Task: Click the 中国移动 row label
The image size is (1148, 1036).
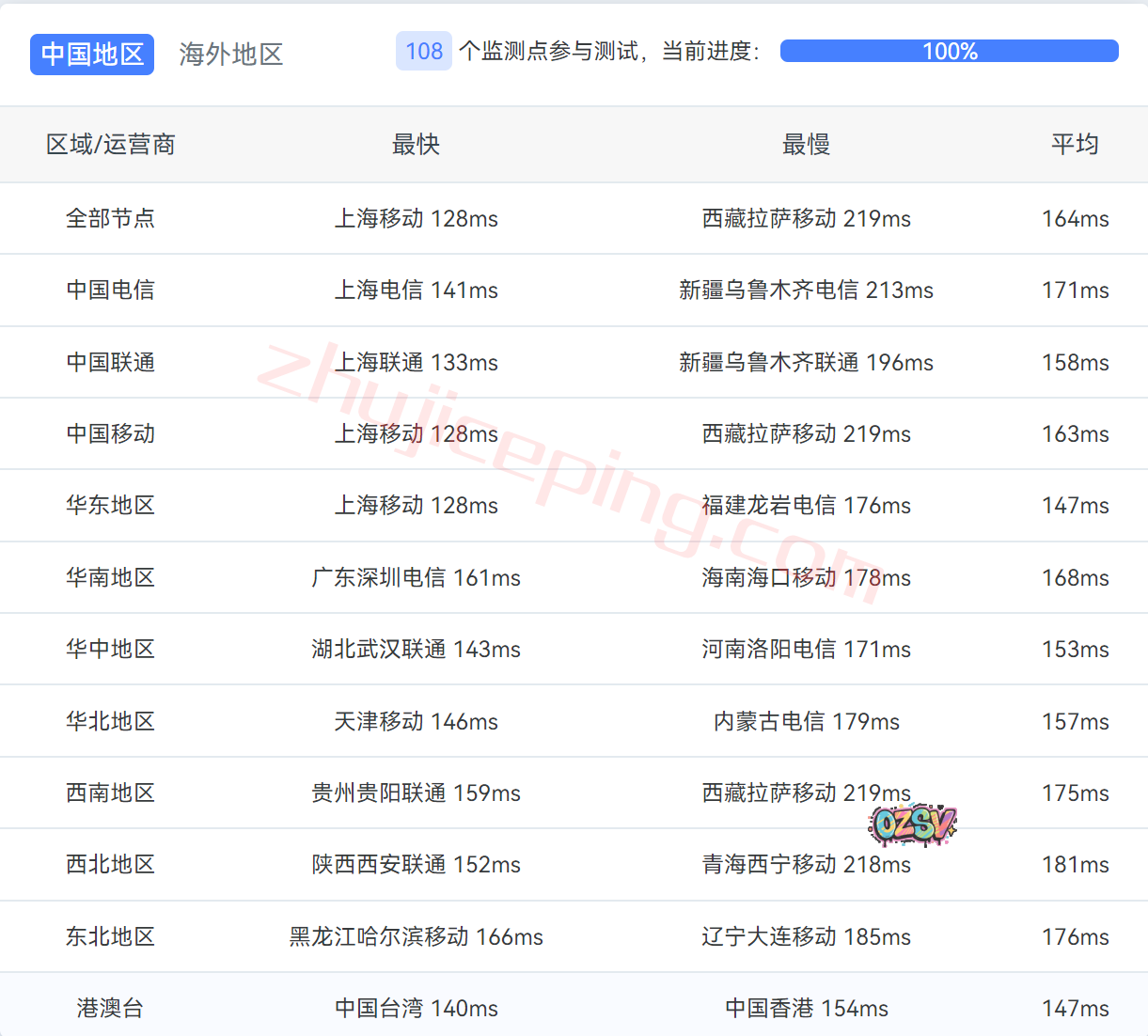Action: click(x=110, y=433)
